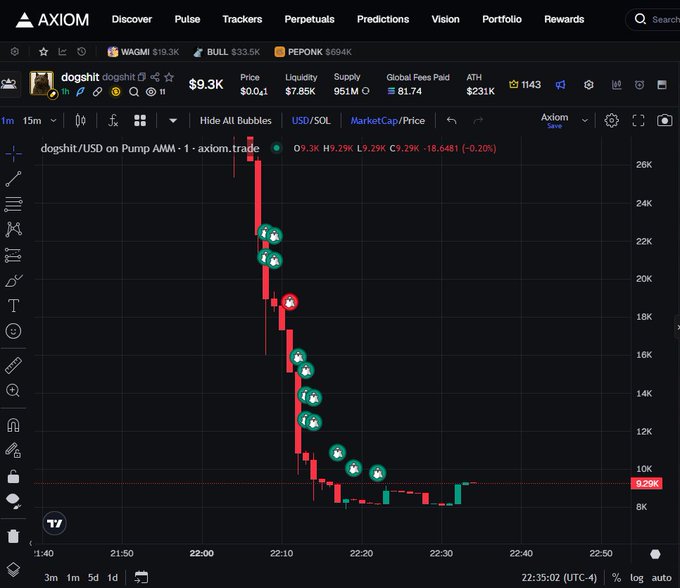
Task: Open the emoji icons tool
Action: (x=13, y=331)
